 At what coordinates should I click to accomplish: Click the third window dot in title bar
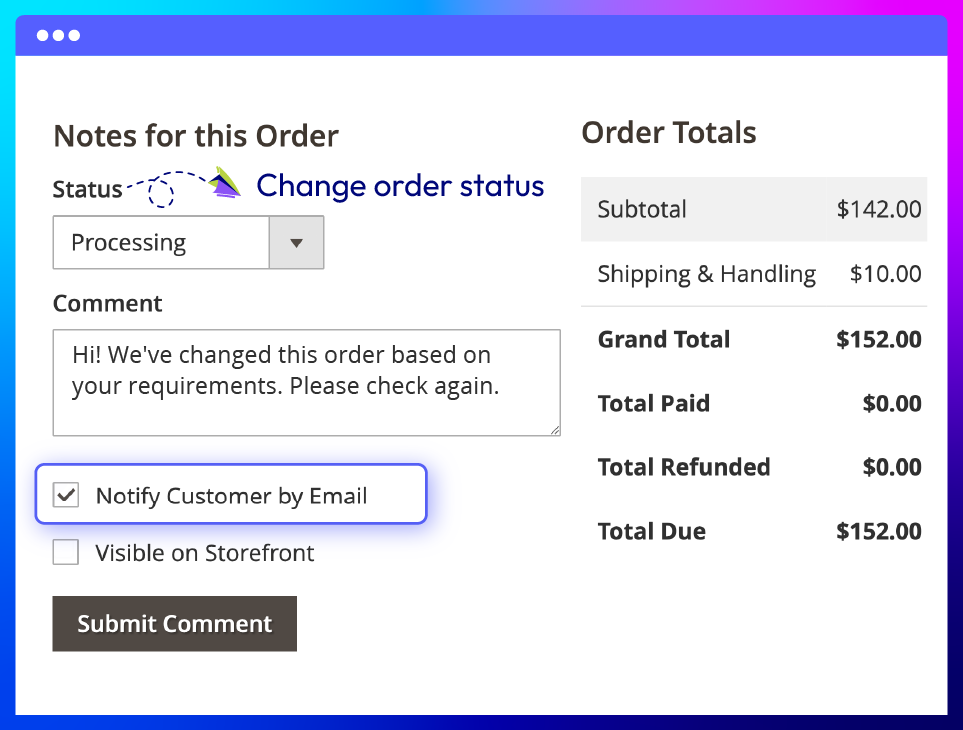click(74, 36)
